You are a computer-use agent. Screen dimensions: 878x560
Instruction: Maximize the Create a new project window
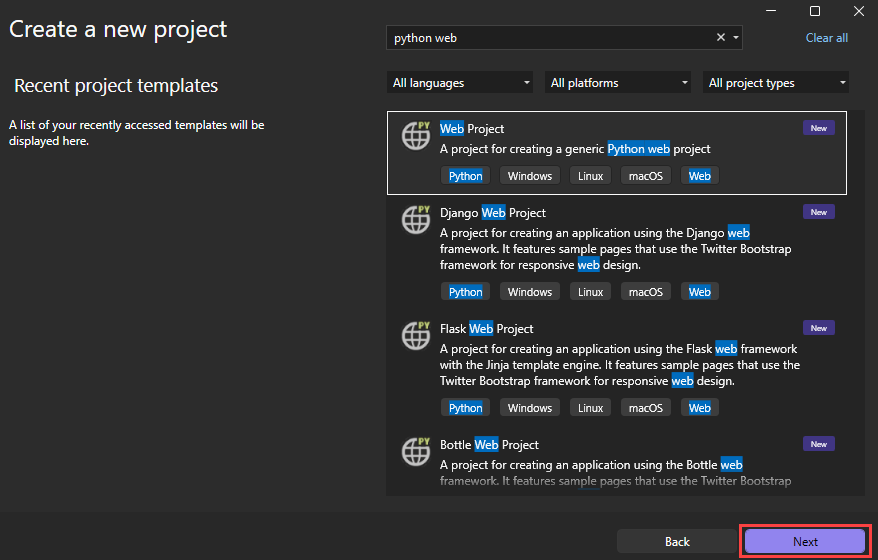pyautogui.click(x=815, y=11)
